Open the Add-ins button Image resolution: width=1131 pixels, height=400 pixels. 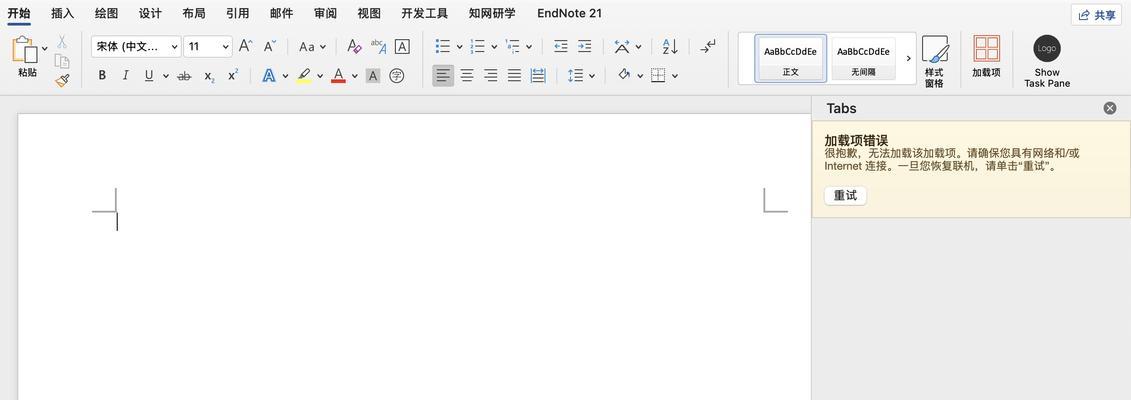[986, 55]
